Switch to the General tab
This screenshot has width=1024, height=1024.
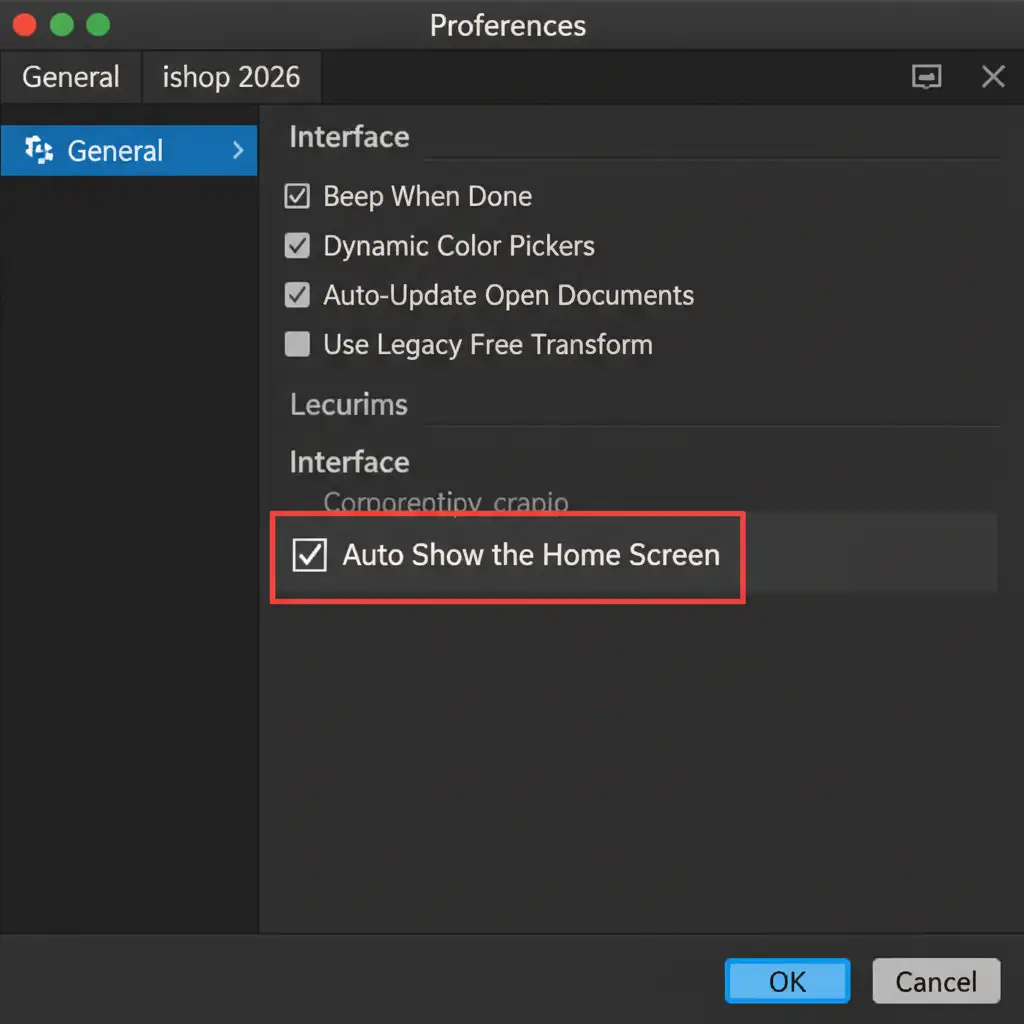click(x=70, y=77)
